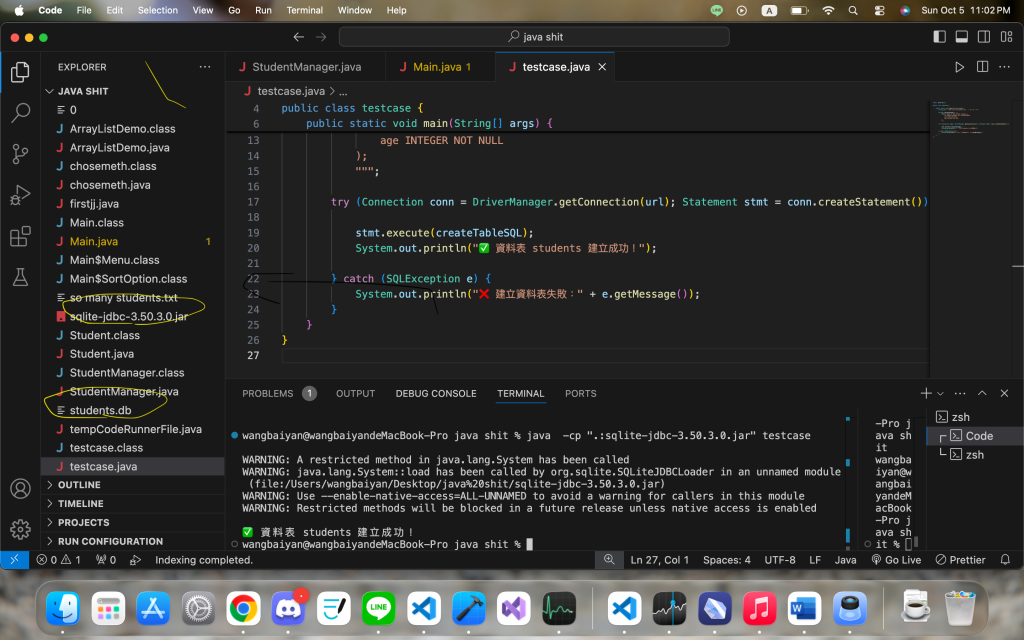Customize layout from title bar
The height and width of the screenshot is (640, 1024).
(1006, 37)
